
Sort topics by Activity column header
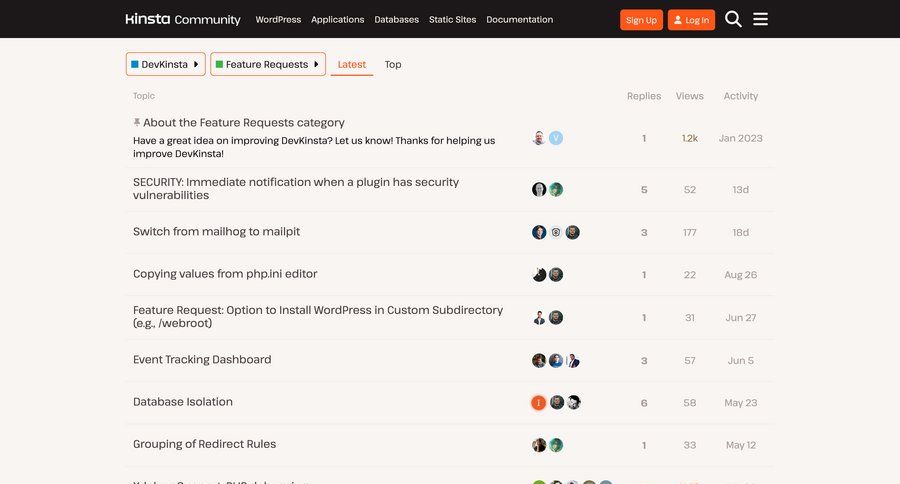740,96
